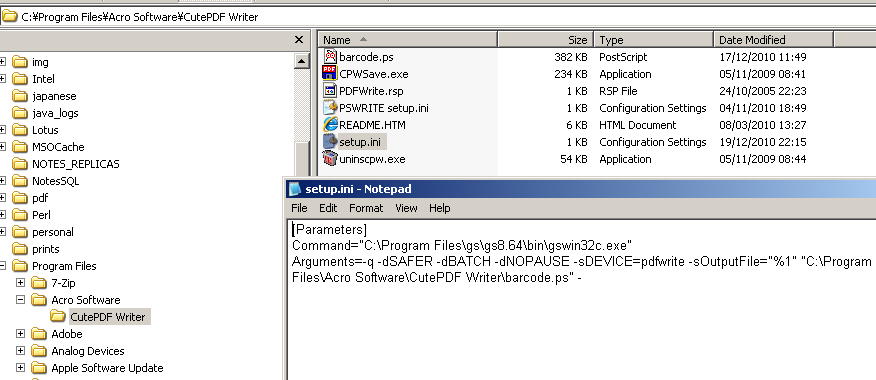Sort files by the Size column header
Image resolution: width=876 pixels, height=380 pixels.
[x=545, y=40]
